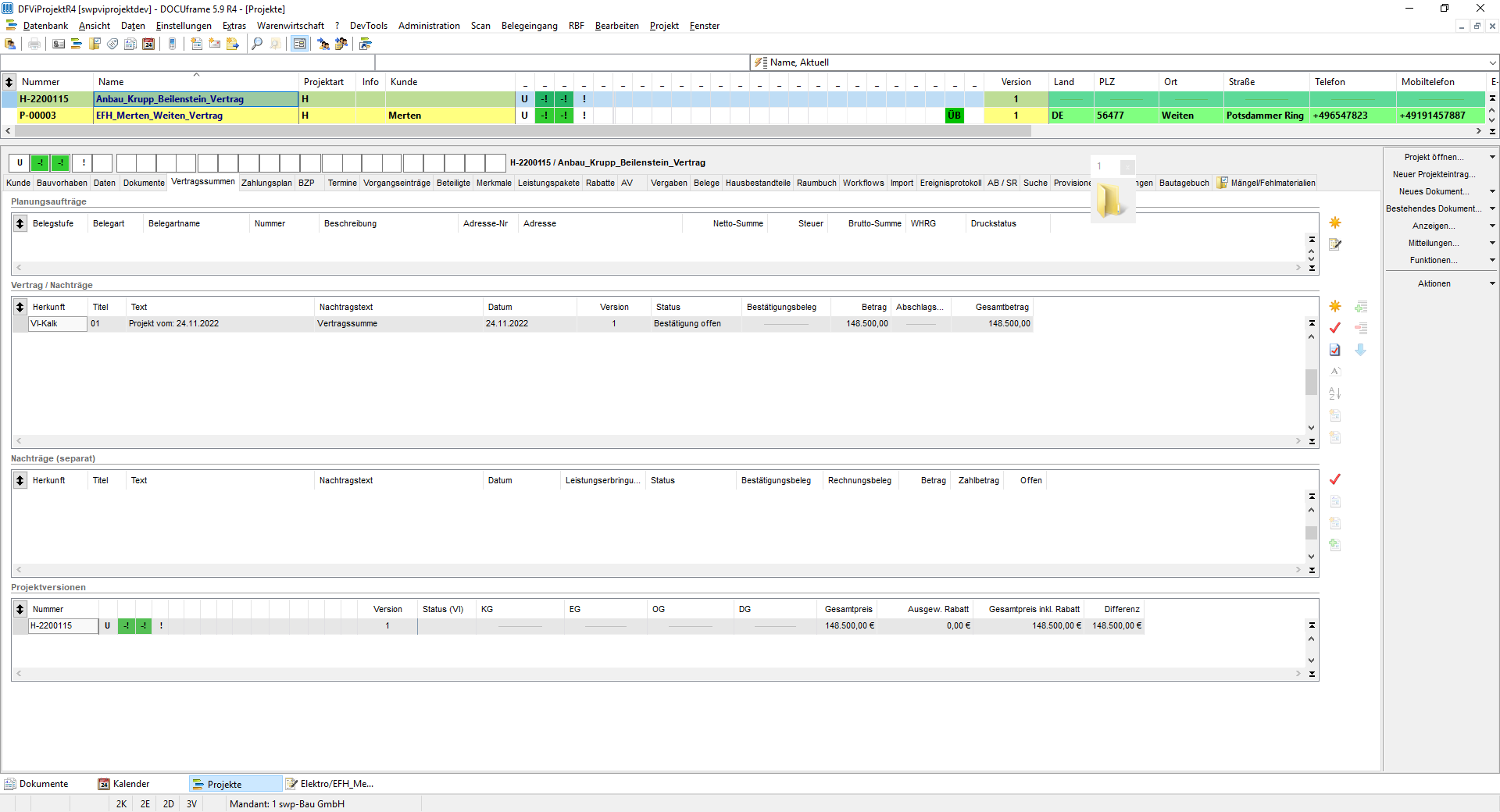Click the blue down arrow icon
Viewport: 1500px width, 812px height.
click(1361, 350)
